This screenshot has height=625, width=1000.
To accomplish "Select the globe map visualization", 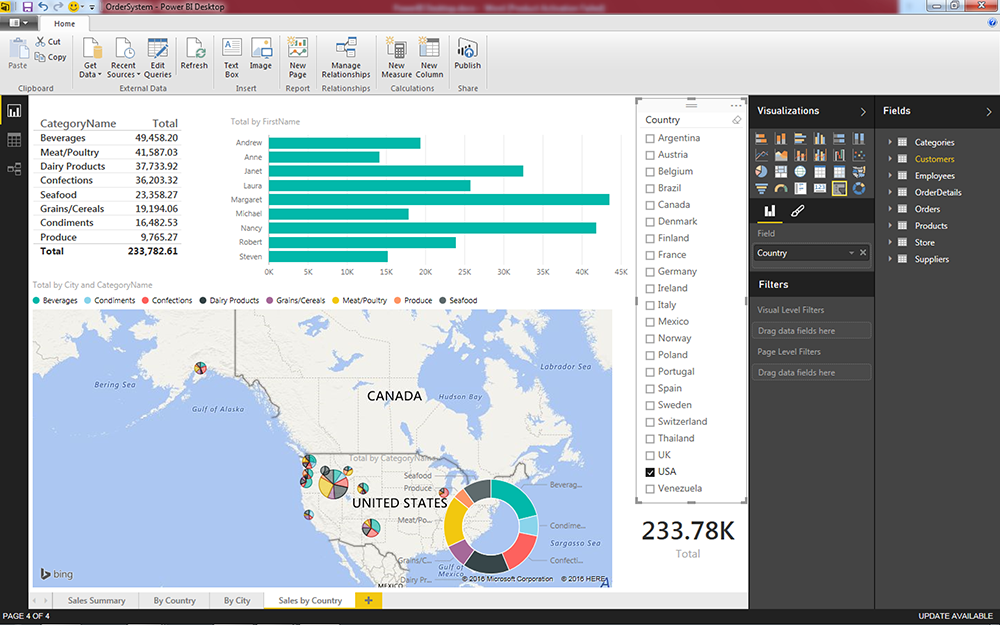I will (x=800, y=172).
